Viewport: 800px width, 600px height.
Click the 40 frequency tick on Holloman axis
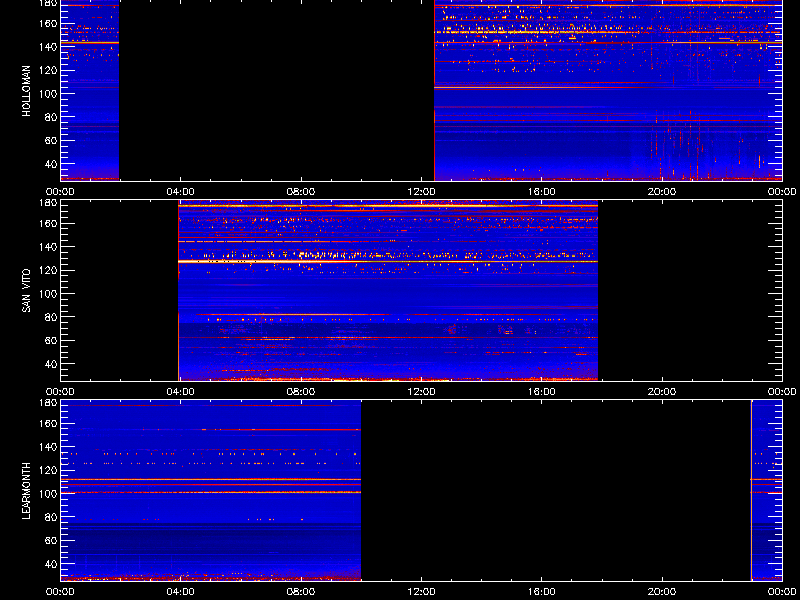[50, 164]
